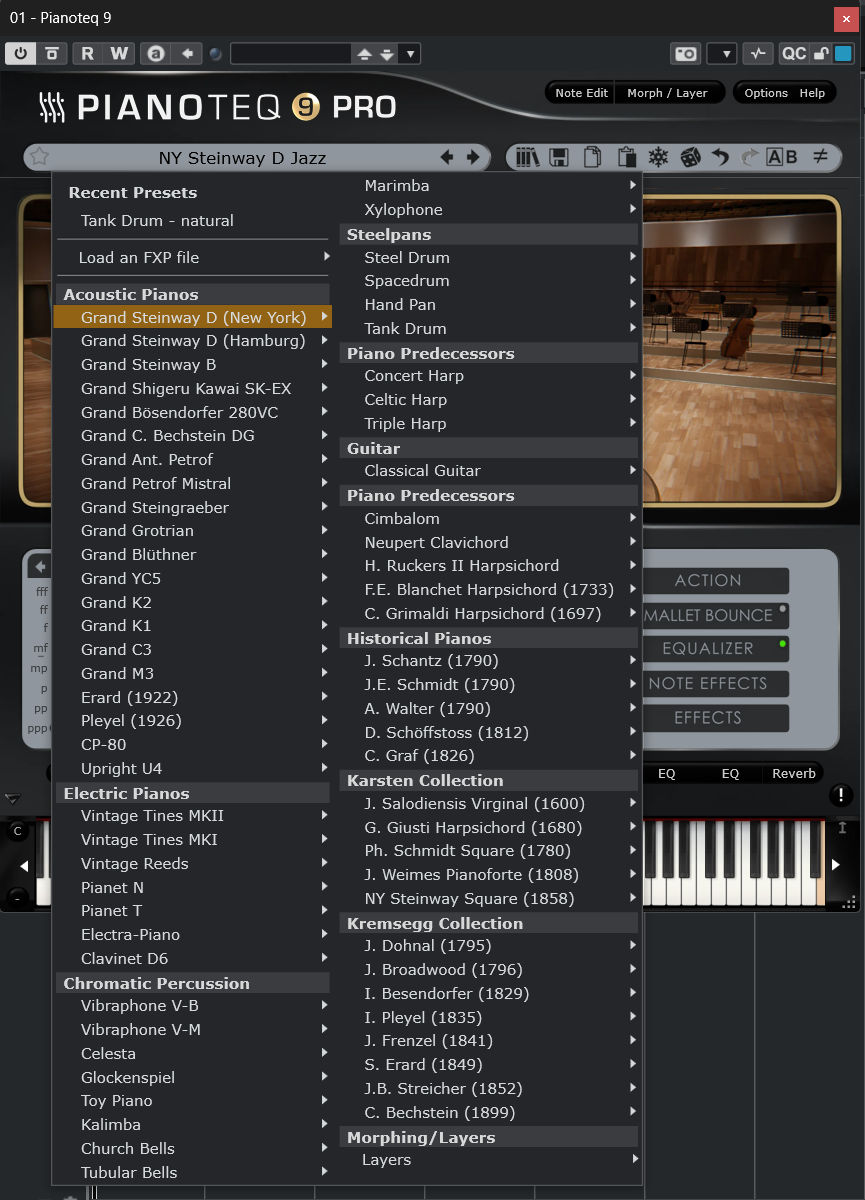Expand Grand Petrof Mistral submenu
Image resolution: width=865 pixels, height=1200 pixels.
pyautogui.click(x=192, y=483)
